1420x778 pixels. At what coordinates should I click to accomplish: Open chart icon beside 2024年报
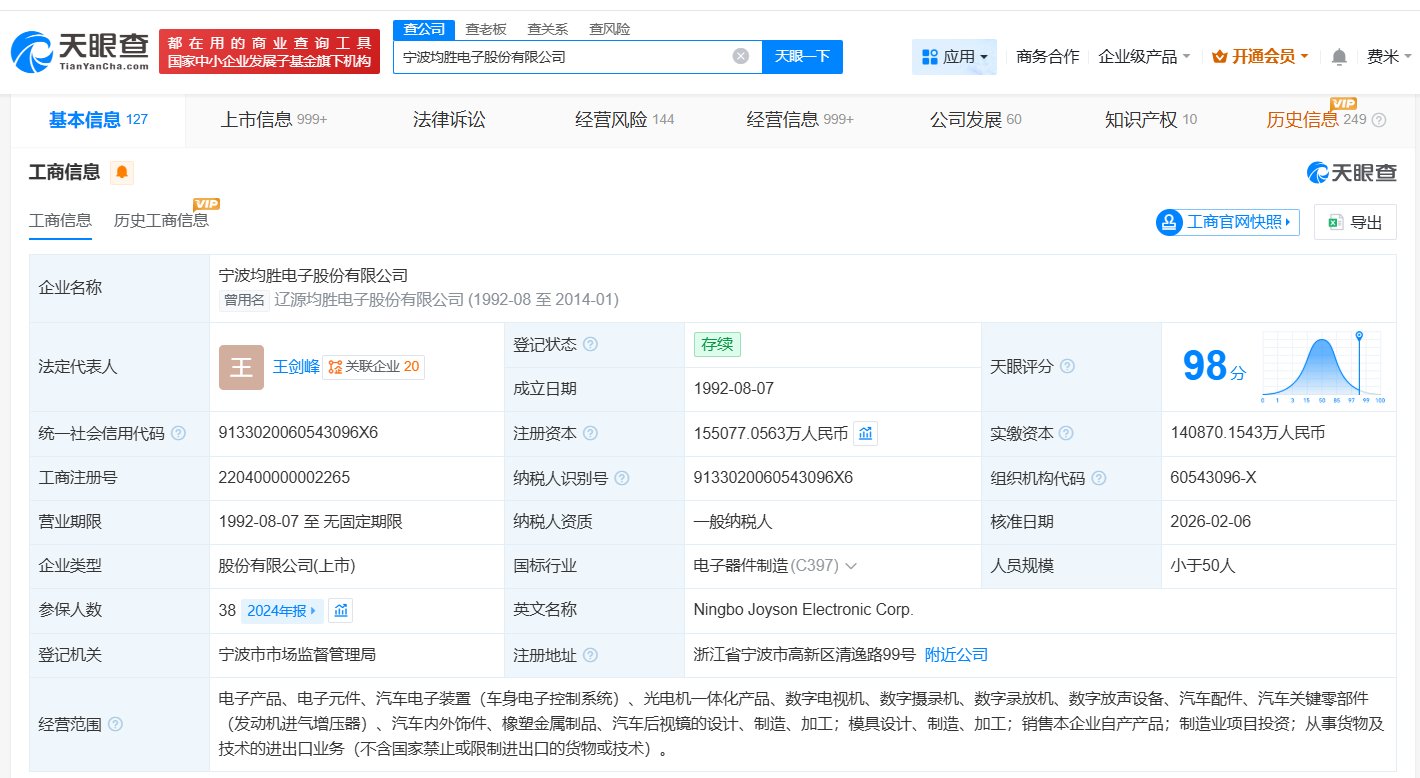(x=340, y=610)
